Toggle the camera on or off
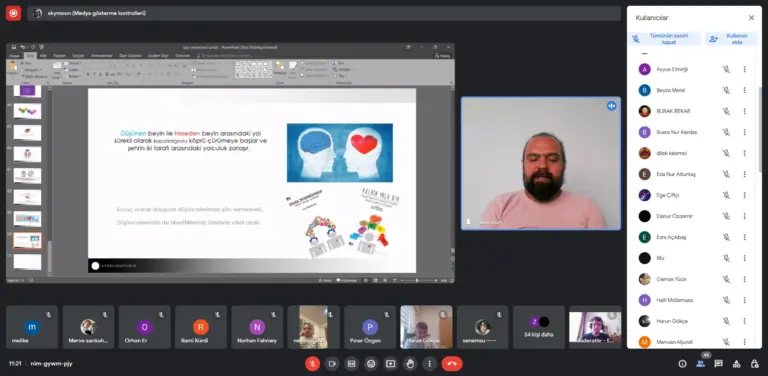Image resolution: width=768 pixels, height=376 pixels. pyautogui.click(x=332, y=364)
